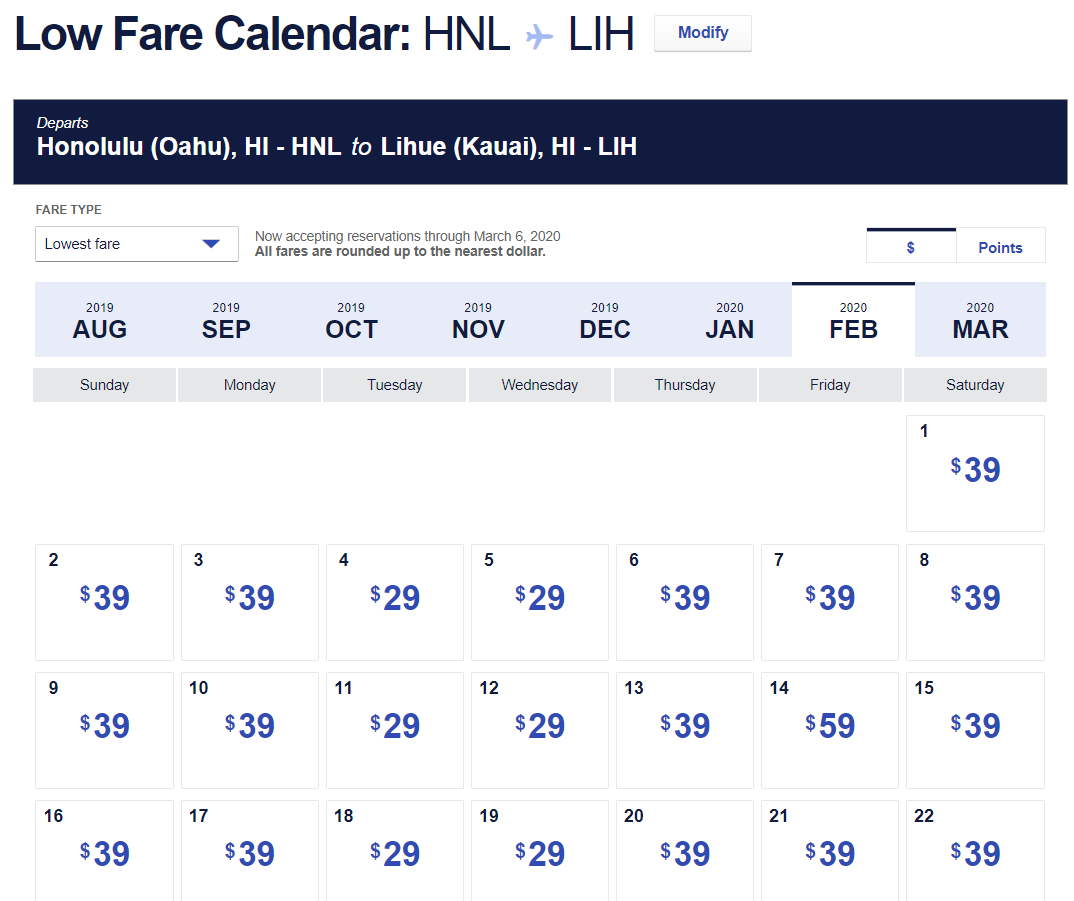Select the $39 fare on February 22
Viewport: 1074px width, 901px height.
click(x=975, y=854)
